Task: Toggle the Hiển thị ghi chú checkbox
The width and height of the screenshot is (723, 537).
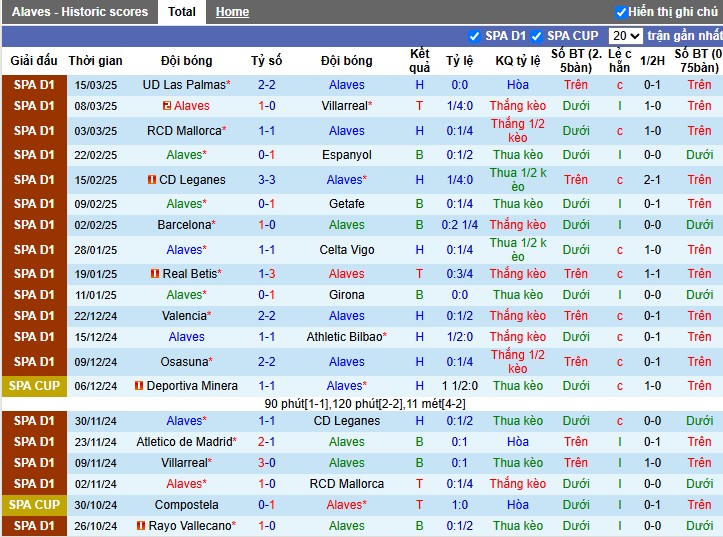Action: coord(621,12)
